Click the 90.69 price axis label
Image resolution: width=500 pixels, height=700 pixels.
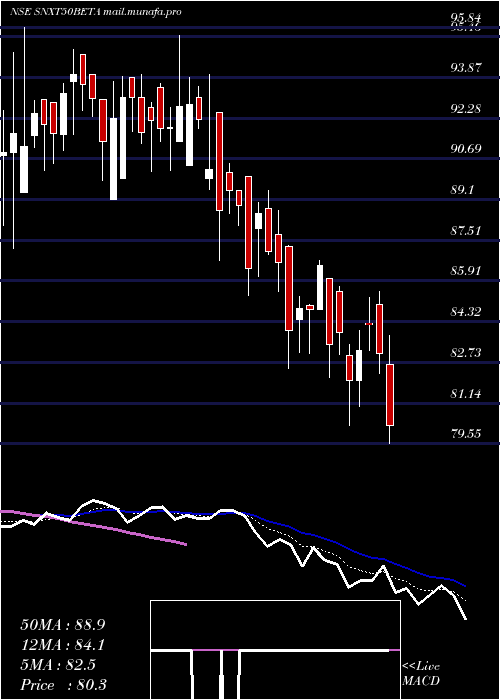[x=466, y=149]
